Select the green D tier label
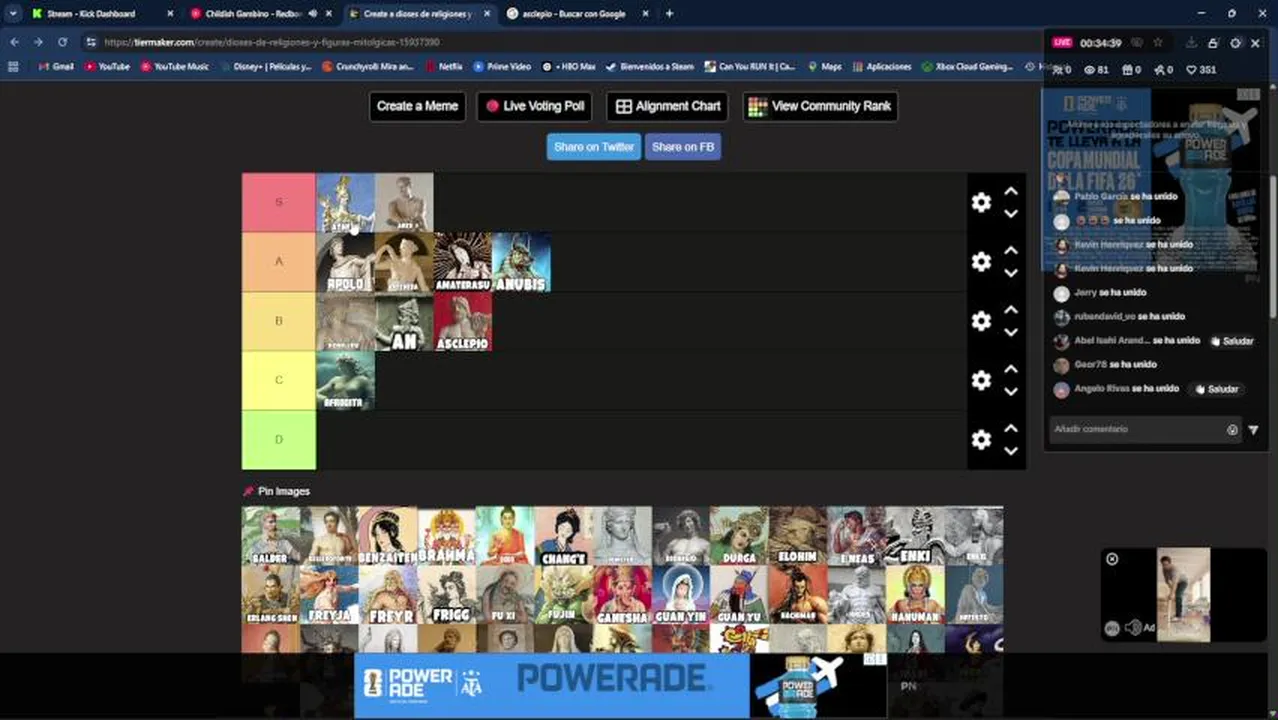The image size is (1278, 720). point(279,440)
